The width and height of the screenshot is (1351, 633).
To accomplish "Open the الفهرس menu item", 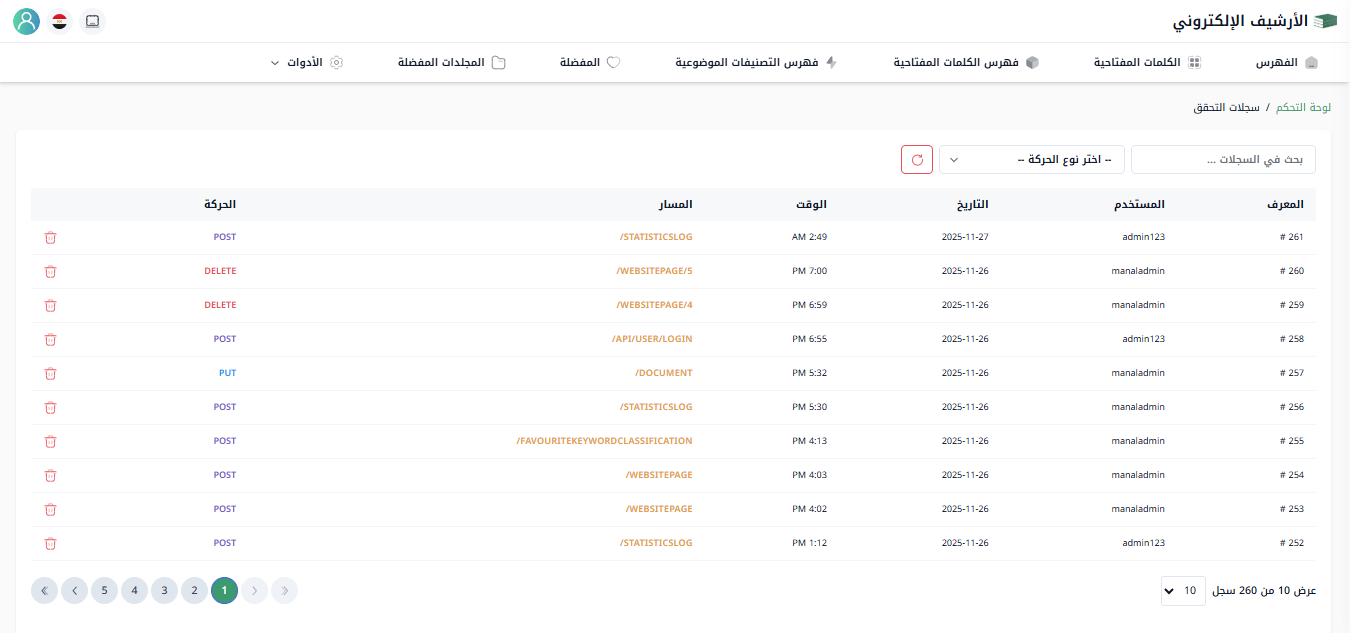I will coord(1287,63).
